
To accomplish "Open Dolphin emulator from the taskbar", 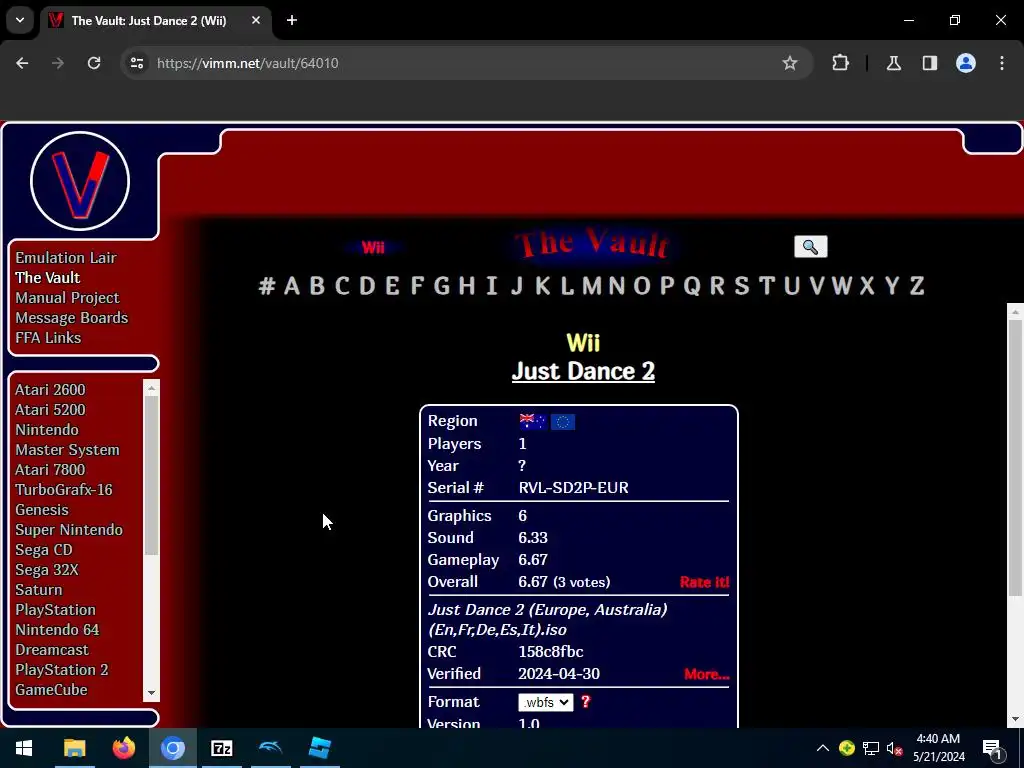I will click(x=270, y=748).
